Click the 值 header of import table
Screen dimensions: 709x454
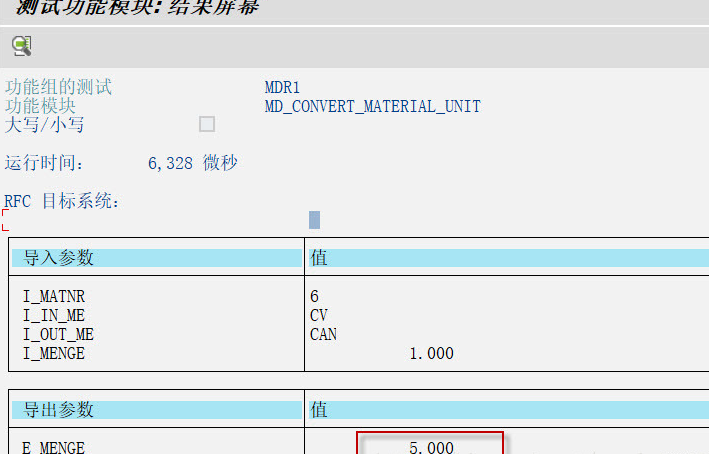pos(319,258)
